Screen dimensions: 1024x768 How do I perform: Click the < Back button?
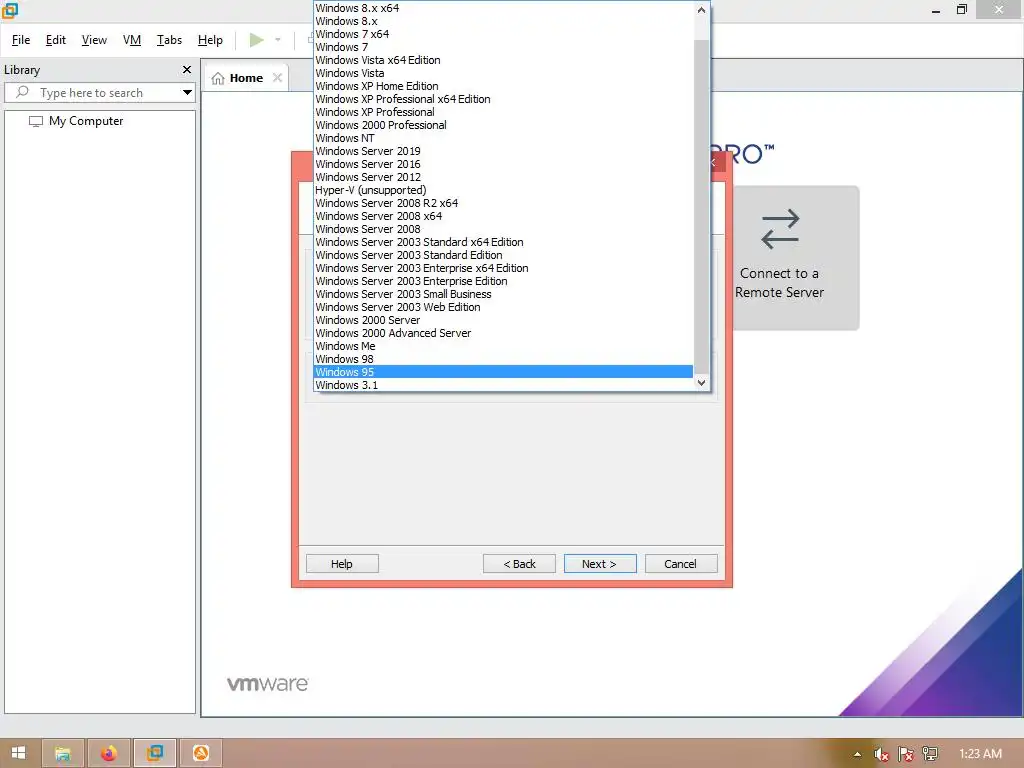point(519,564)
